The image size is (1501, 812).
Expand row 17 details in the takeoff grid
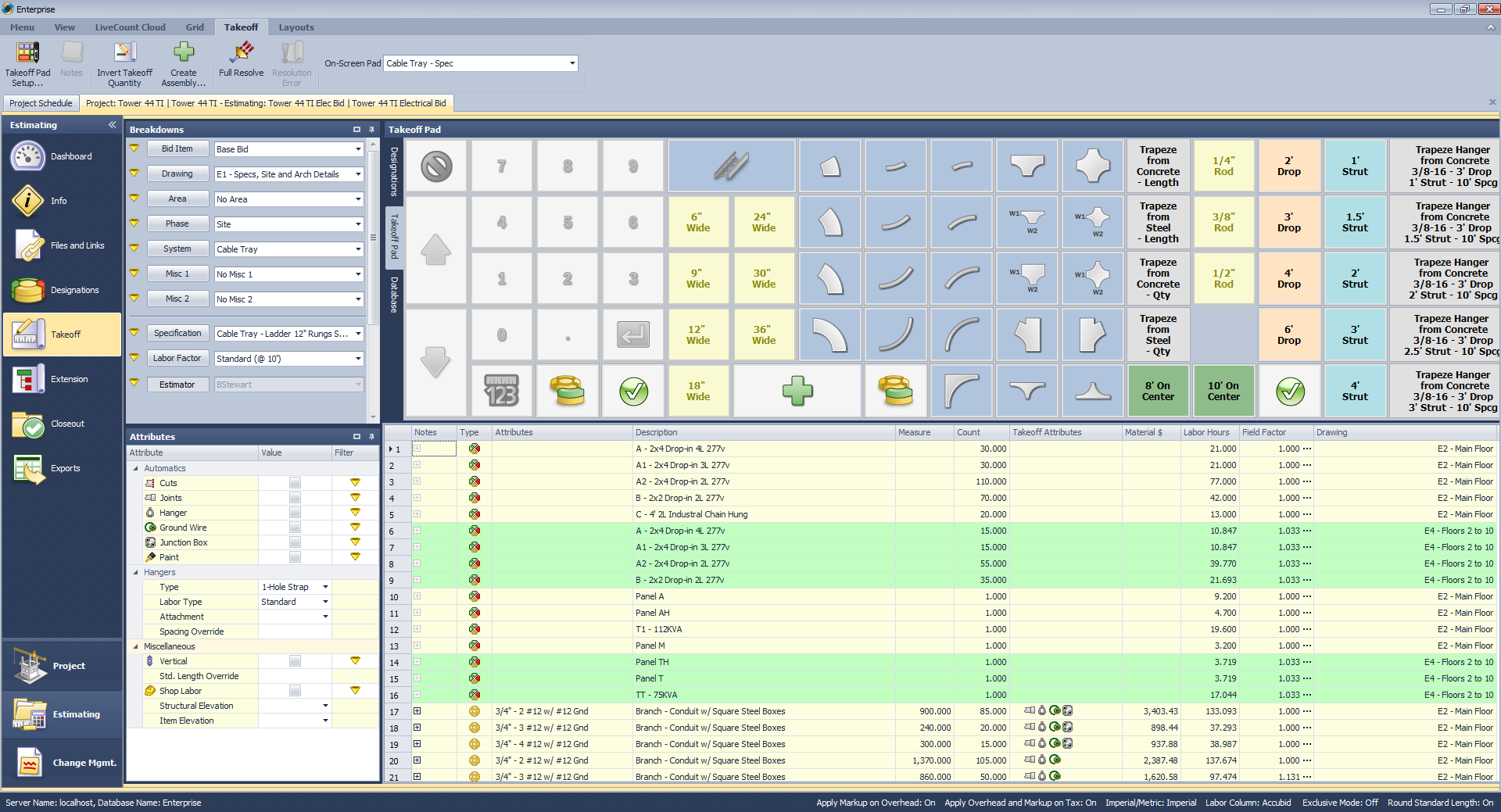pyautogui.click(x=418, y=711)
